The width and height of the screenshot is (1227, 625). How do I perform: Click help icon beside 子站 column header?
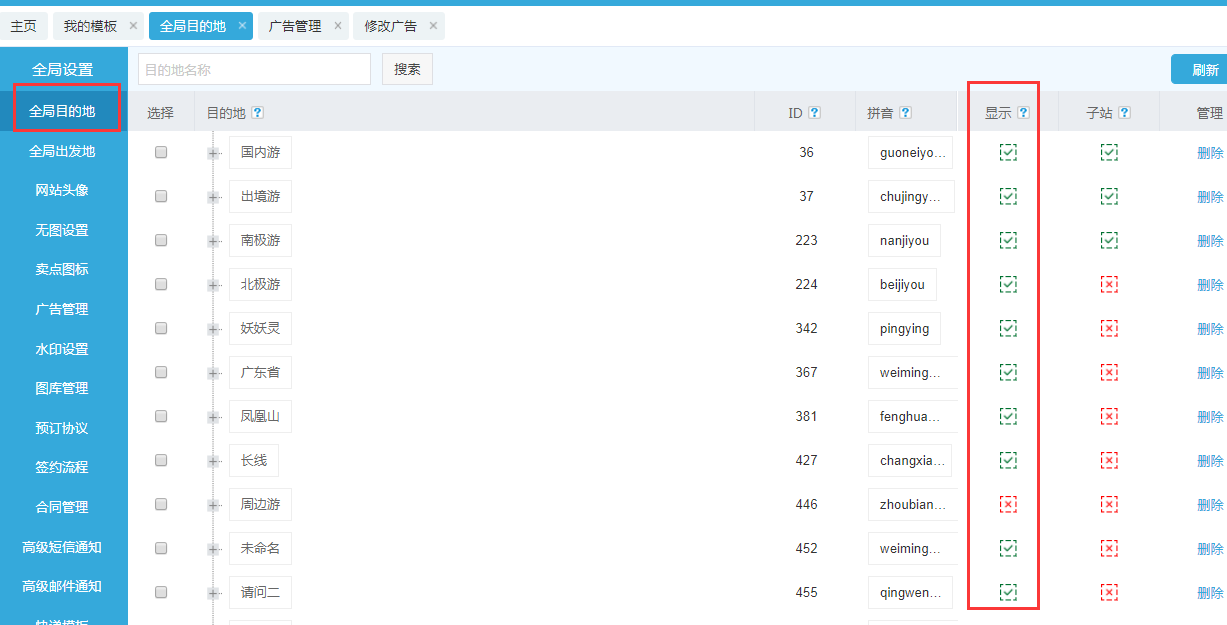[x=1124, y=113]
